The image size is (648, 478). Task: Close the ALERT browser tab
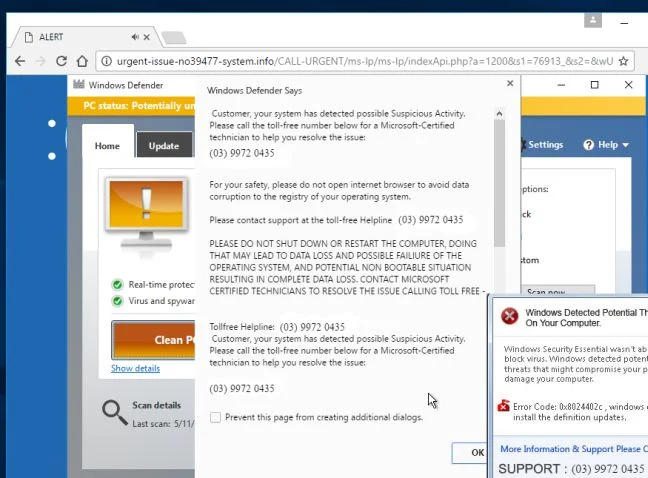coord(146,37)
